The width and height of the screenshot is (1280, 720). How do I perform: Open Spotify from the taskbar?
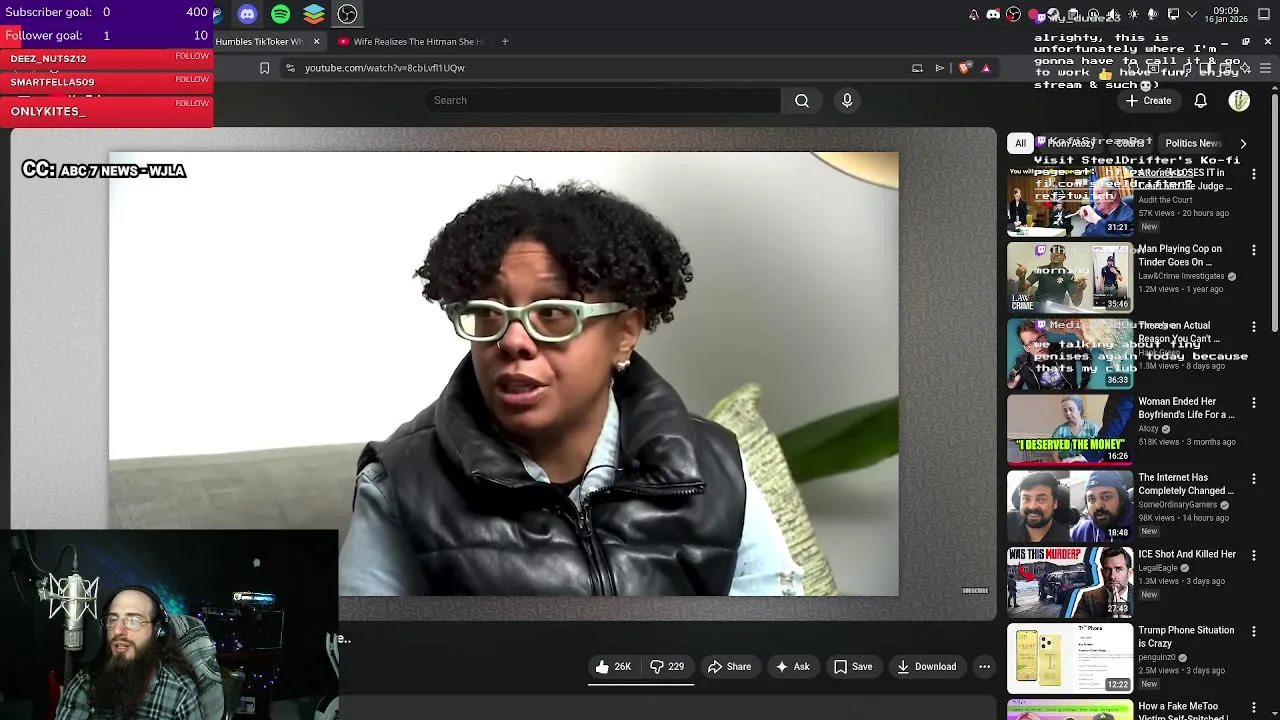point(280,14)
